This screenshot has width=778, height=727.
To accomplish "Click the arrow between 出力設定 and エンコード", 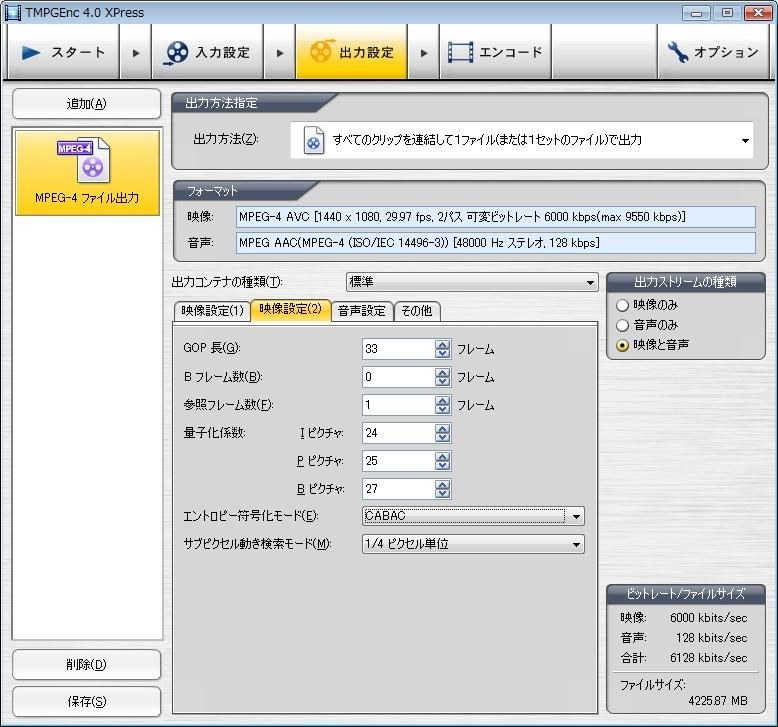I will (424, 53).
